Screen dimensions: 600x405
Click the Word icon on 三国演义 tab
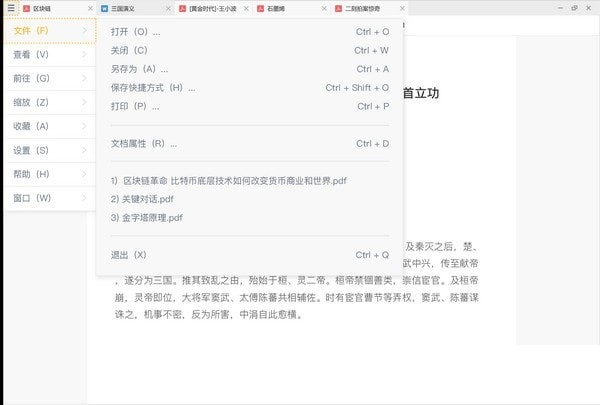(104, 8)
